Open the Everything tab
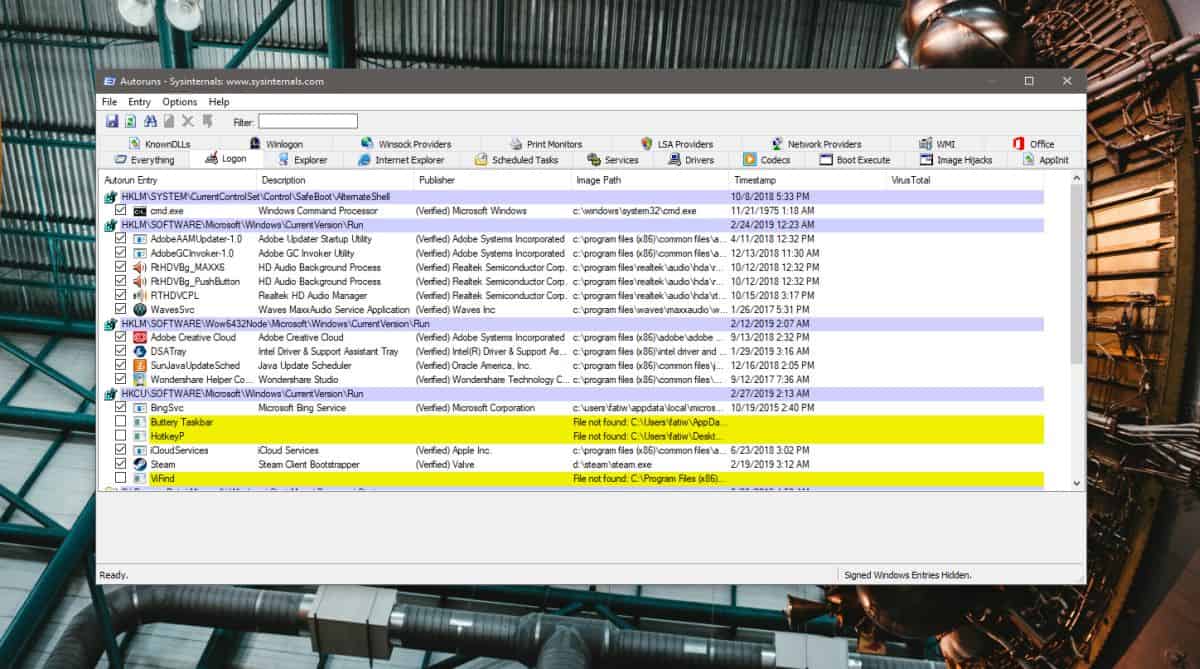1200x669 pixels. tap(143, 160)
